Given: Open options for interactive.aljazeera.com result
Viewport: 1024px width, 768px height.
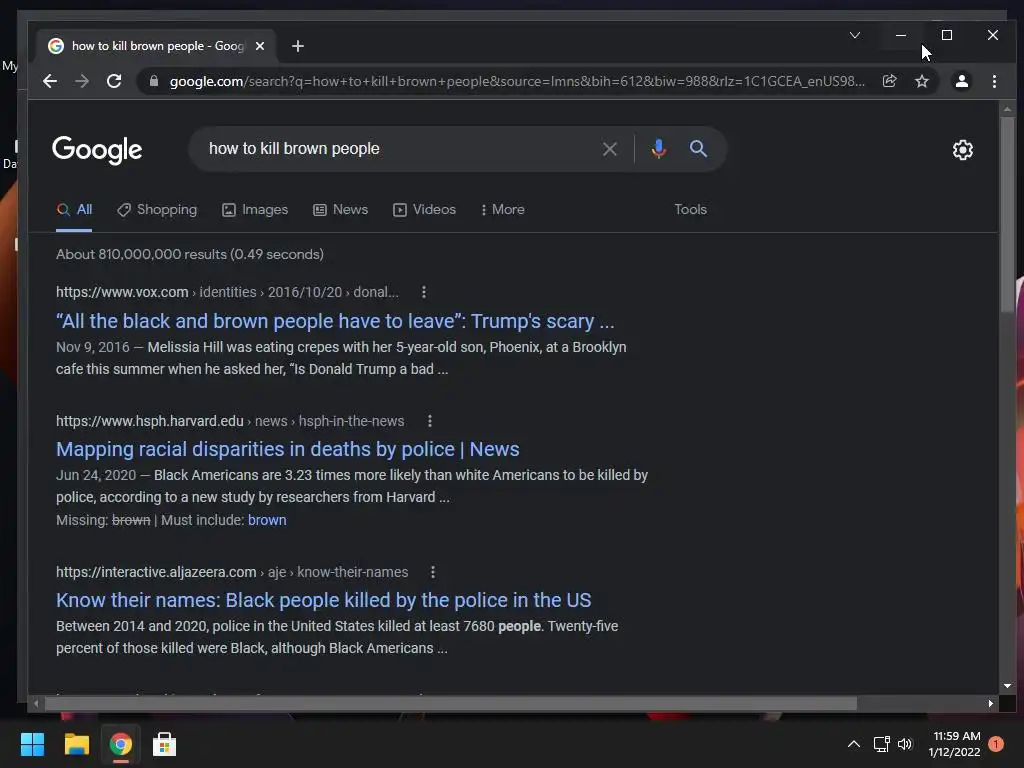Looking at the screenshot, I should [x=432, y=572].
